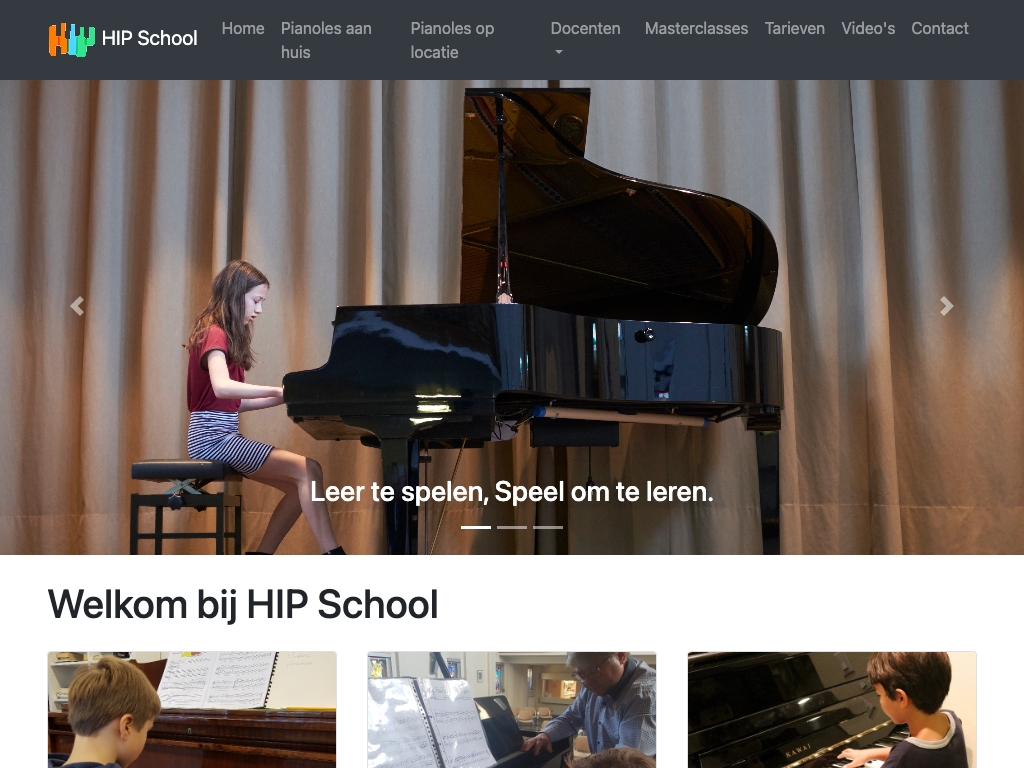The width and height of the screenshot is (1024, 768).
Task: Select the third carousel indicator
Action: 548,527
